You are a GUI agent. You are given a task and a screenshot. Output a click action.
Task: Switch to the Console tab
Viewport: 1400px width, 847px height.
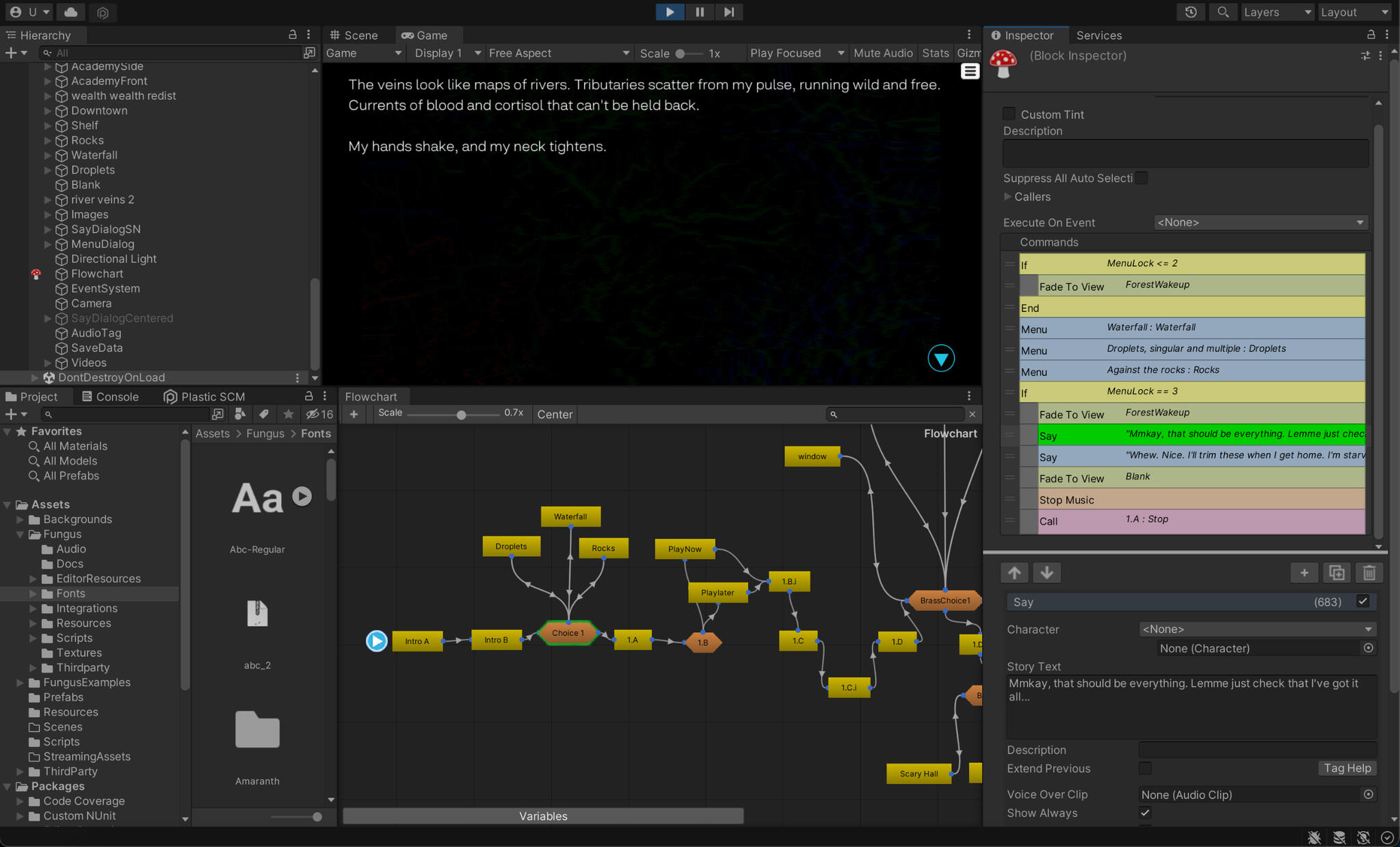tap(110, 397)
